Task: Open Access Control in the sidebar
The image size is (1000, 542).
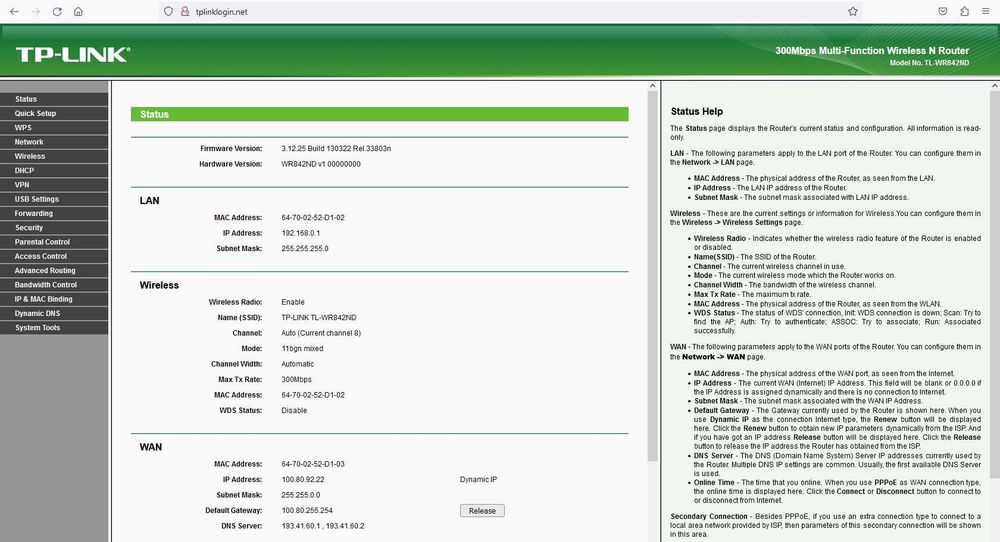Action: (x=54, y=256)
